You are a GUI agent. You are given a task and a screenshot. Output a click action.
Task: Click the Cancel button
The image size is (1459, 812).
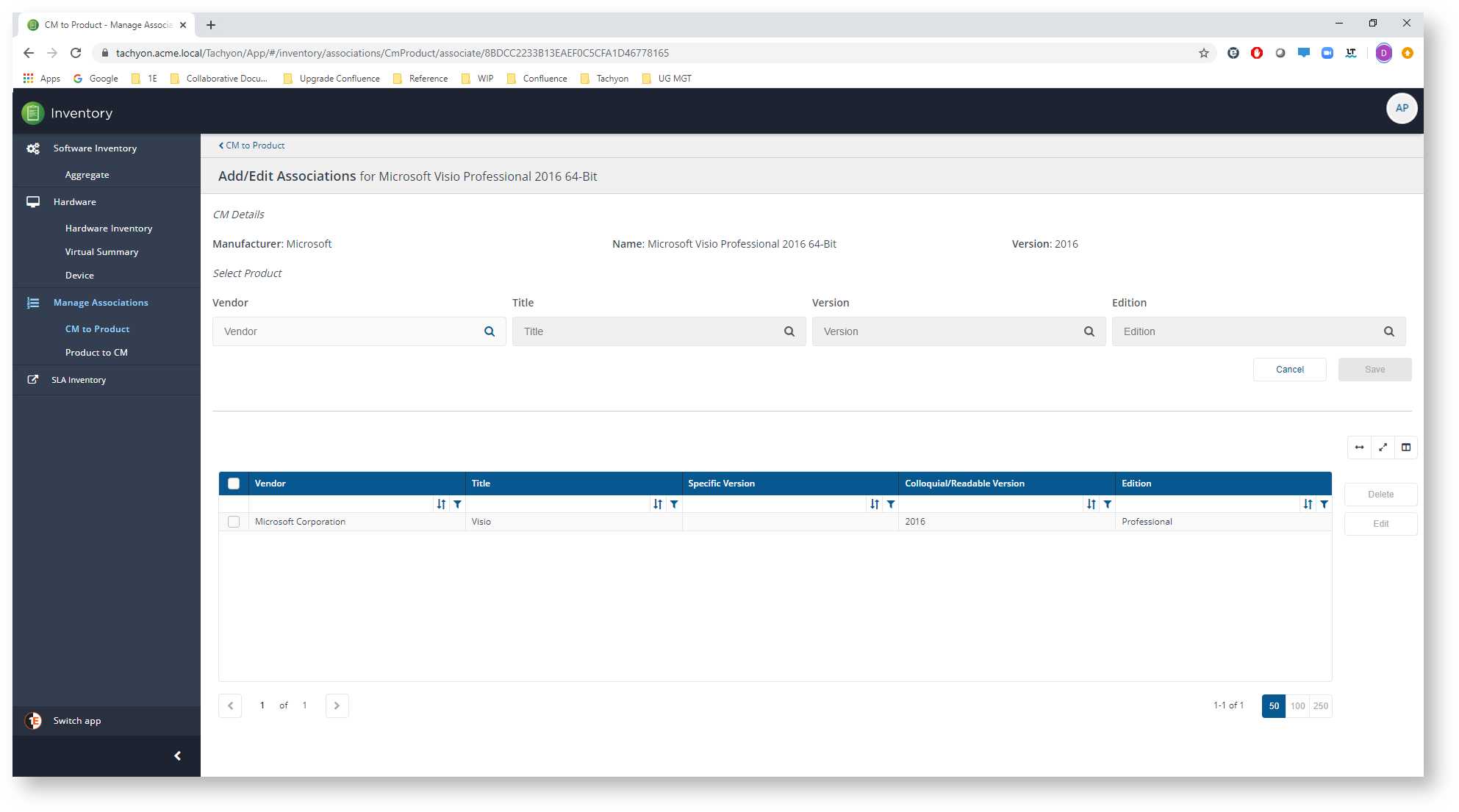pyautogui.click(x=1290, y=369)
